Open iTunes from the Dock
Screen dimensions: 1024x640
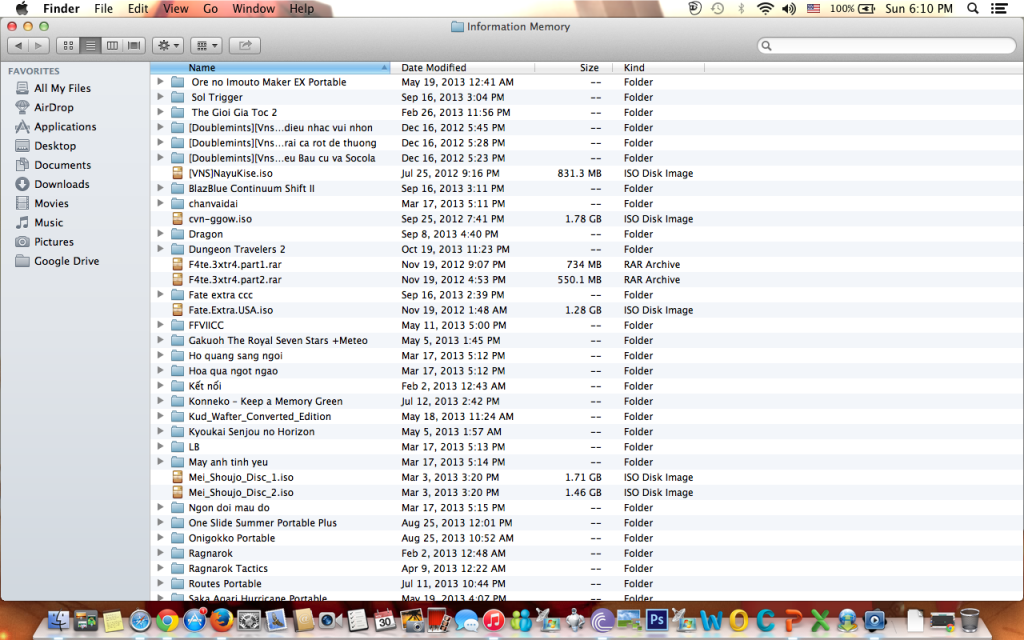click(x=494, y=619)
